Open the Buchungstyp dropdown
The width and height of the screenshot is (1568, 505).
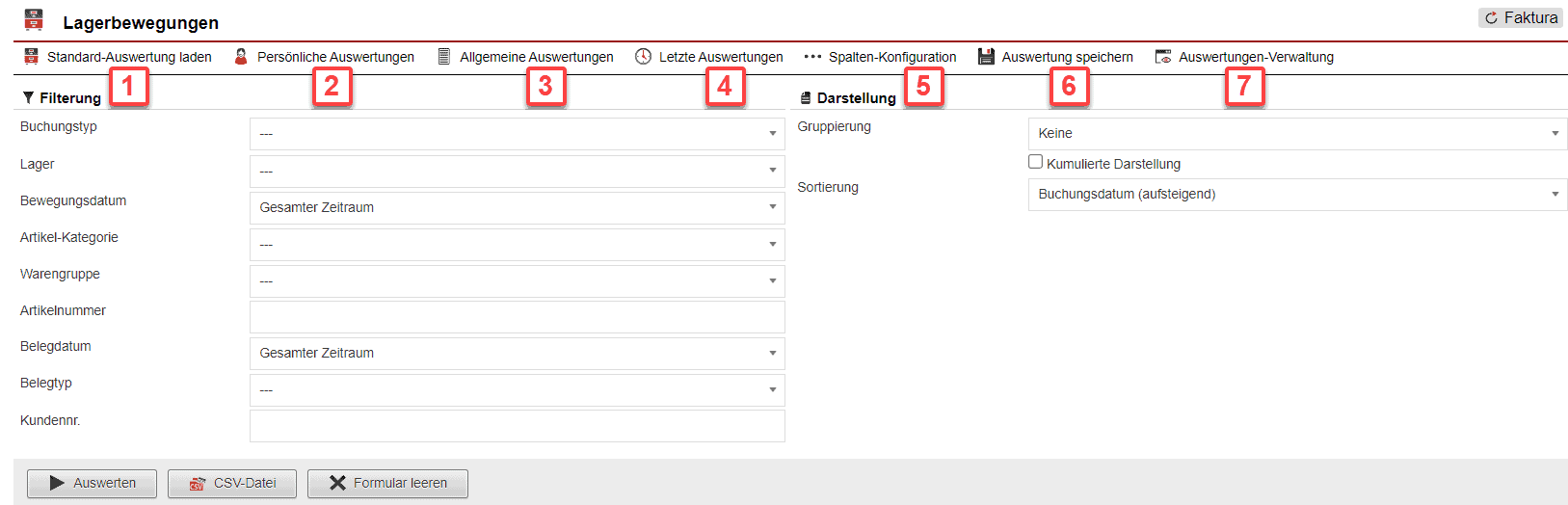click(517, 134)
